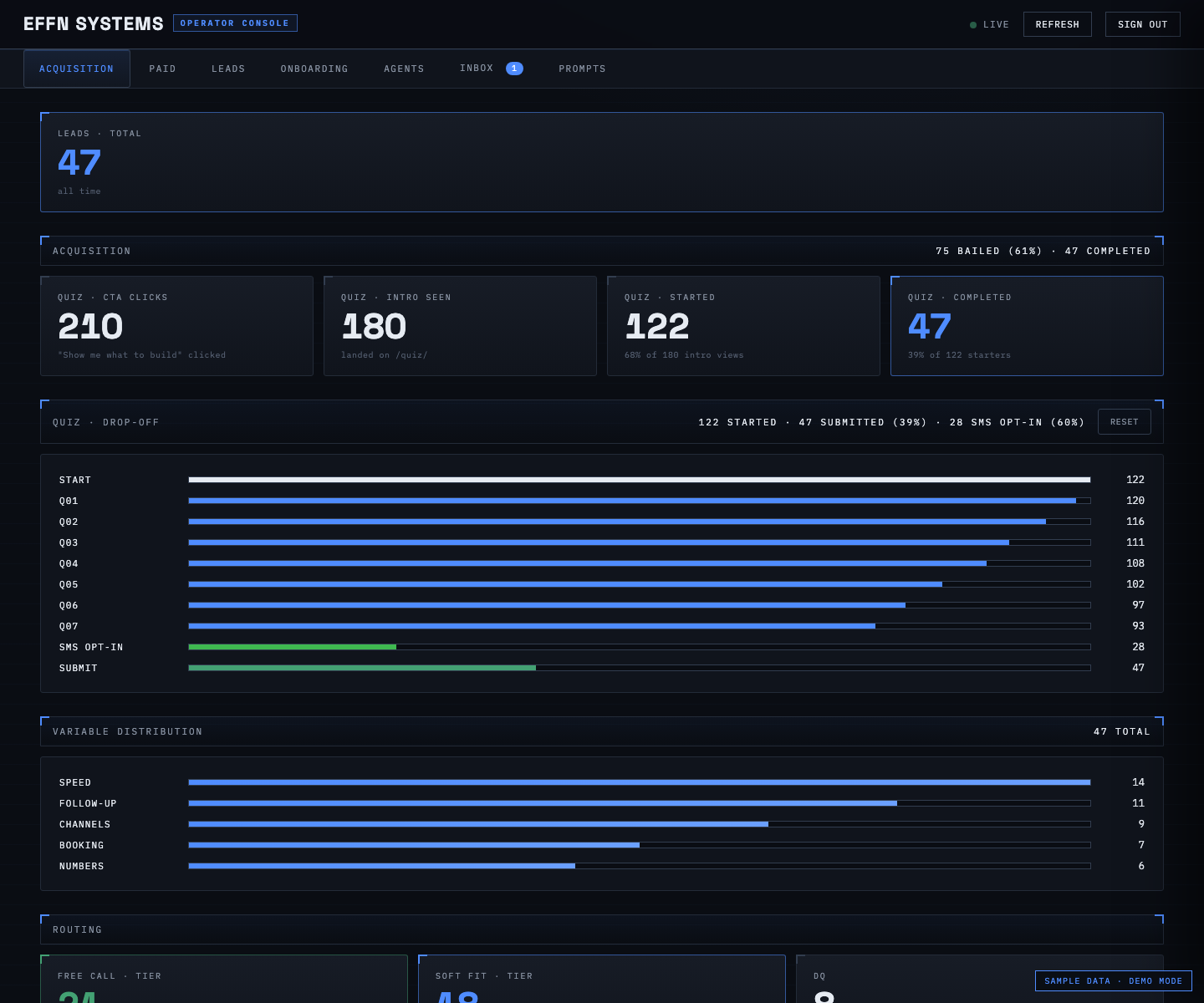Click the Q05 drop-off bar

pos(640,584)
